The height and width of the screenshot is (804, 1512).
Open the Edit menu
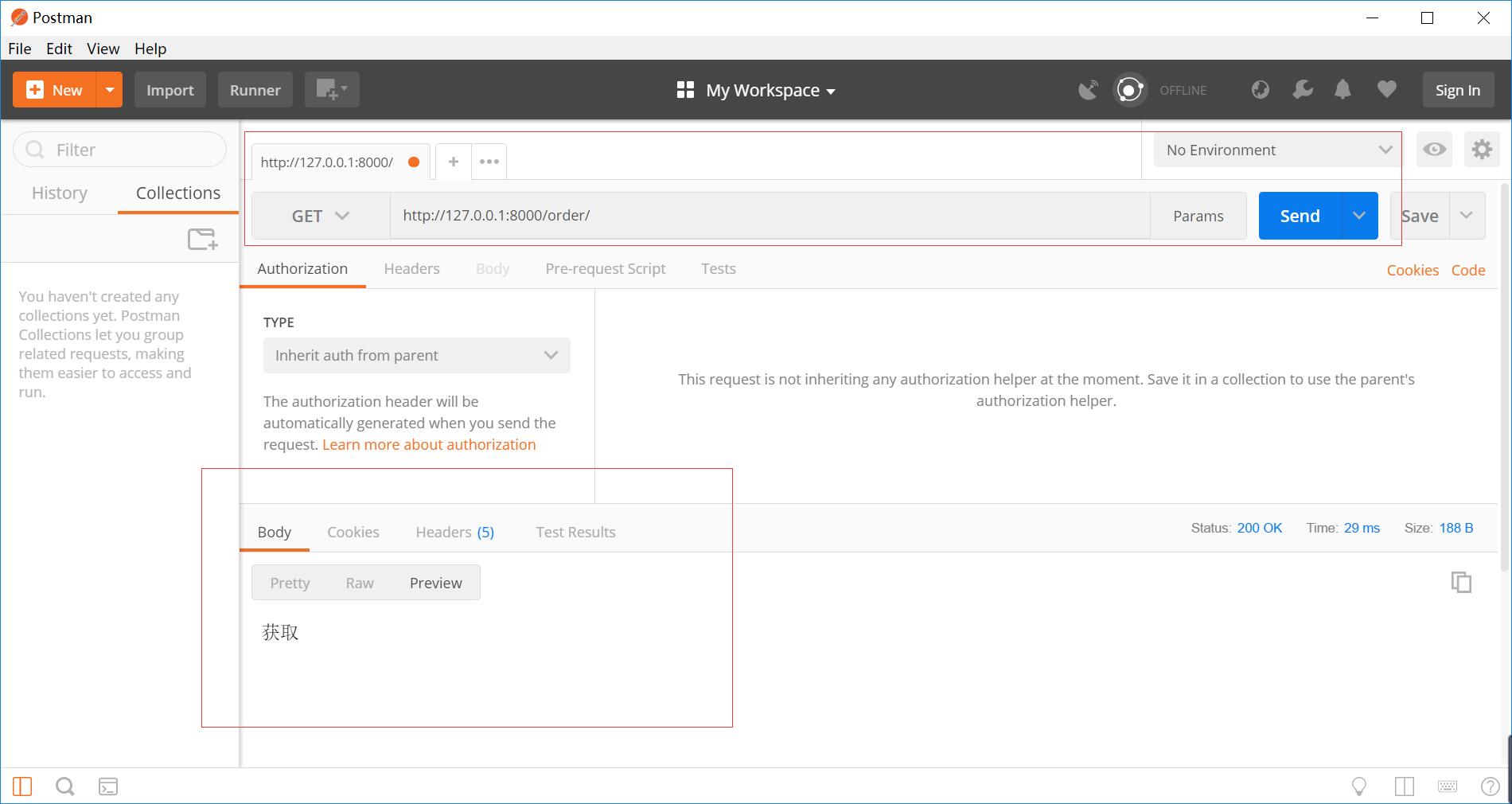pyautogui.click(x=59, y=49)
